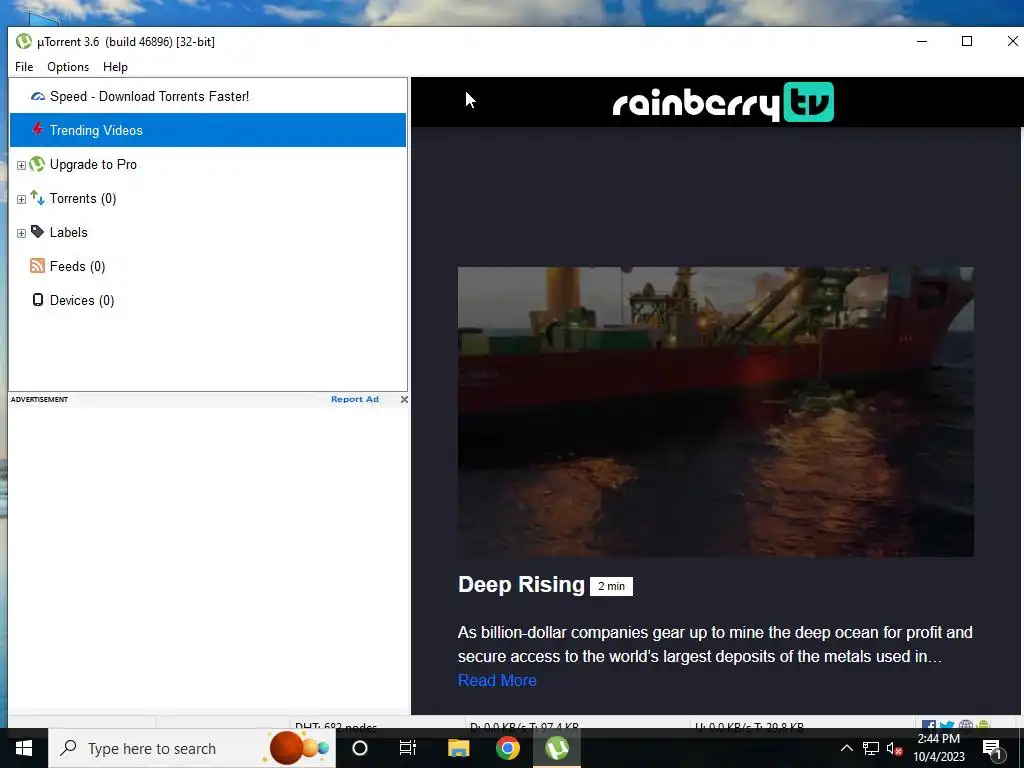Screen dimensions: 1024x768
Task: Click the speedometer icon beside Speed
Action: 38,97
